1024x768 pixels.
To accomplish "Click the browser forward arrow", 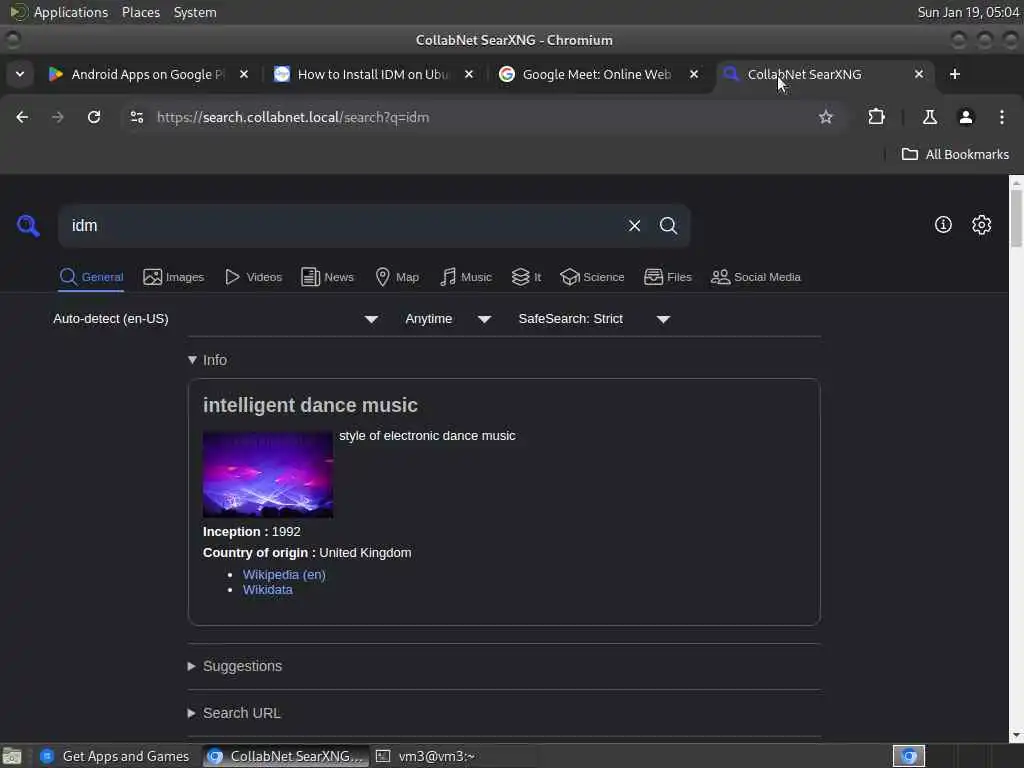I will [x=57, y=117].
